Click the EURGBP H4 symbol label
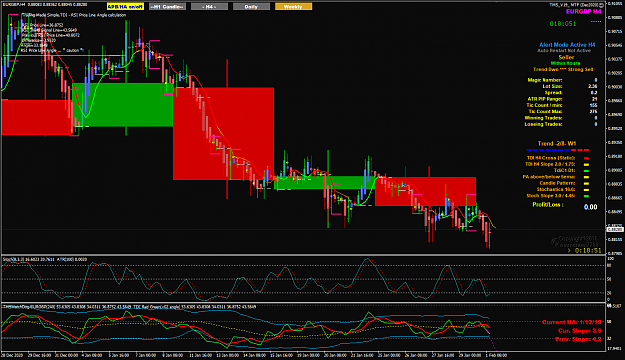This screenshot has height=360, width=625. click(x=584, y=12)
